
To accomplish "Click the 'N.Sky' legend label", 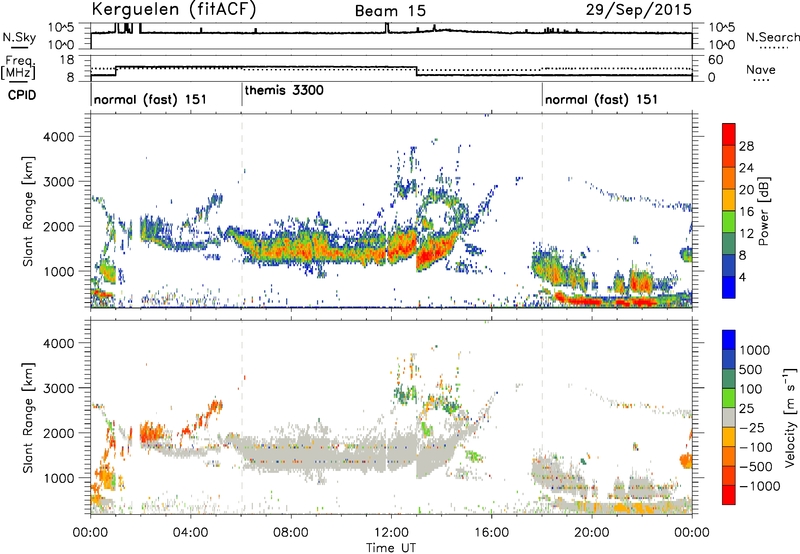I will [x=19, y=37].
